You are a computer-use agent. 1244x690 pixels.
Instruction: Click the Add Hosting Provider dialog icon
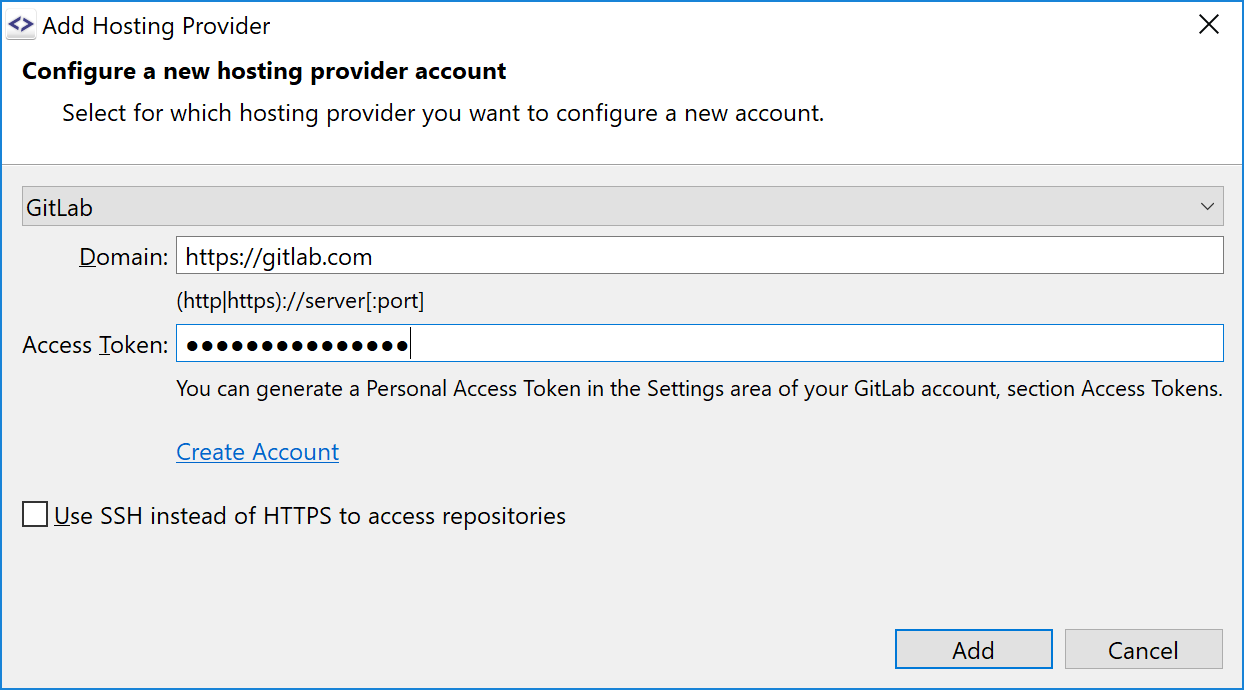21,24
